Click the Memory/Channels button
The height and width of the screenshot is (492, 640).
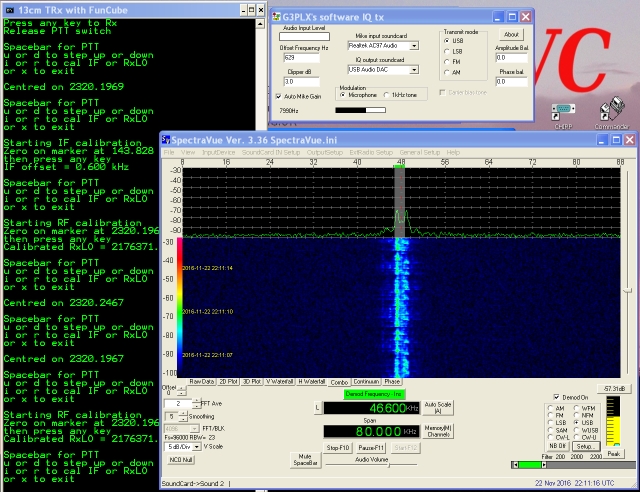439,431
